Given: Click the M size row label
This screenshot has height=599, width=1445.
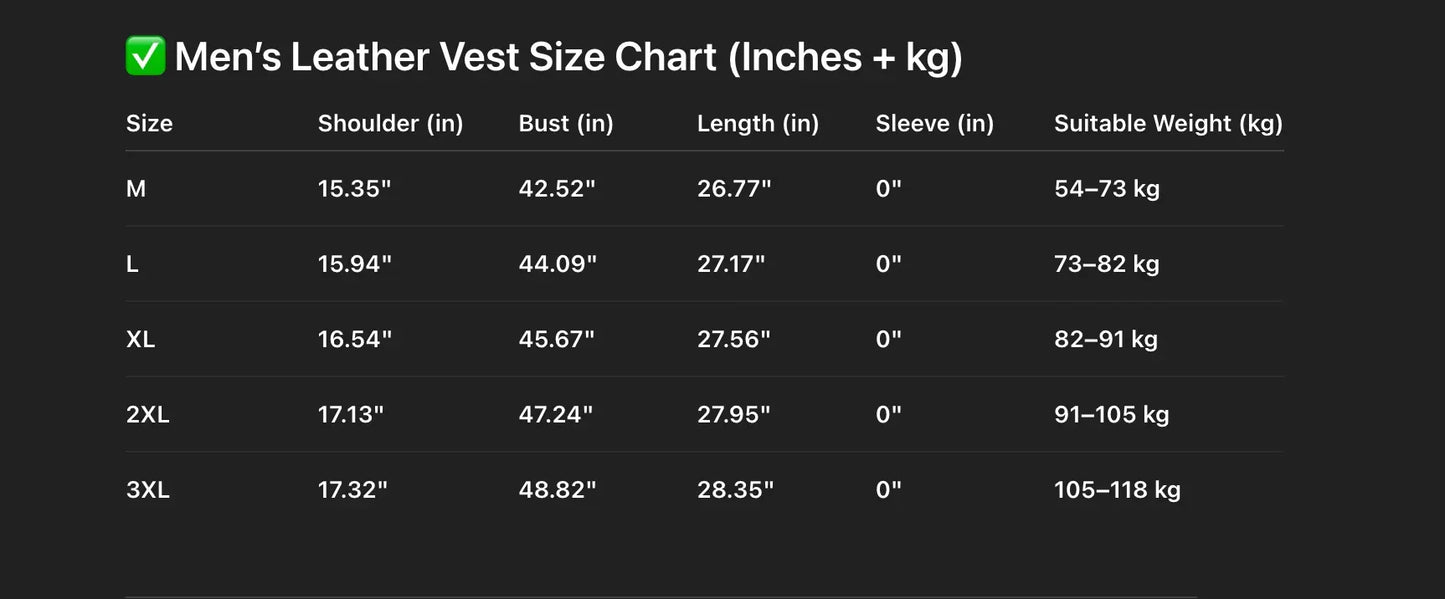Looking at the screenshot, I should (136, 188).
